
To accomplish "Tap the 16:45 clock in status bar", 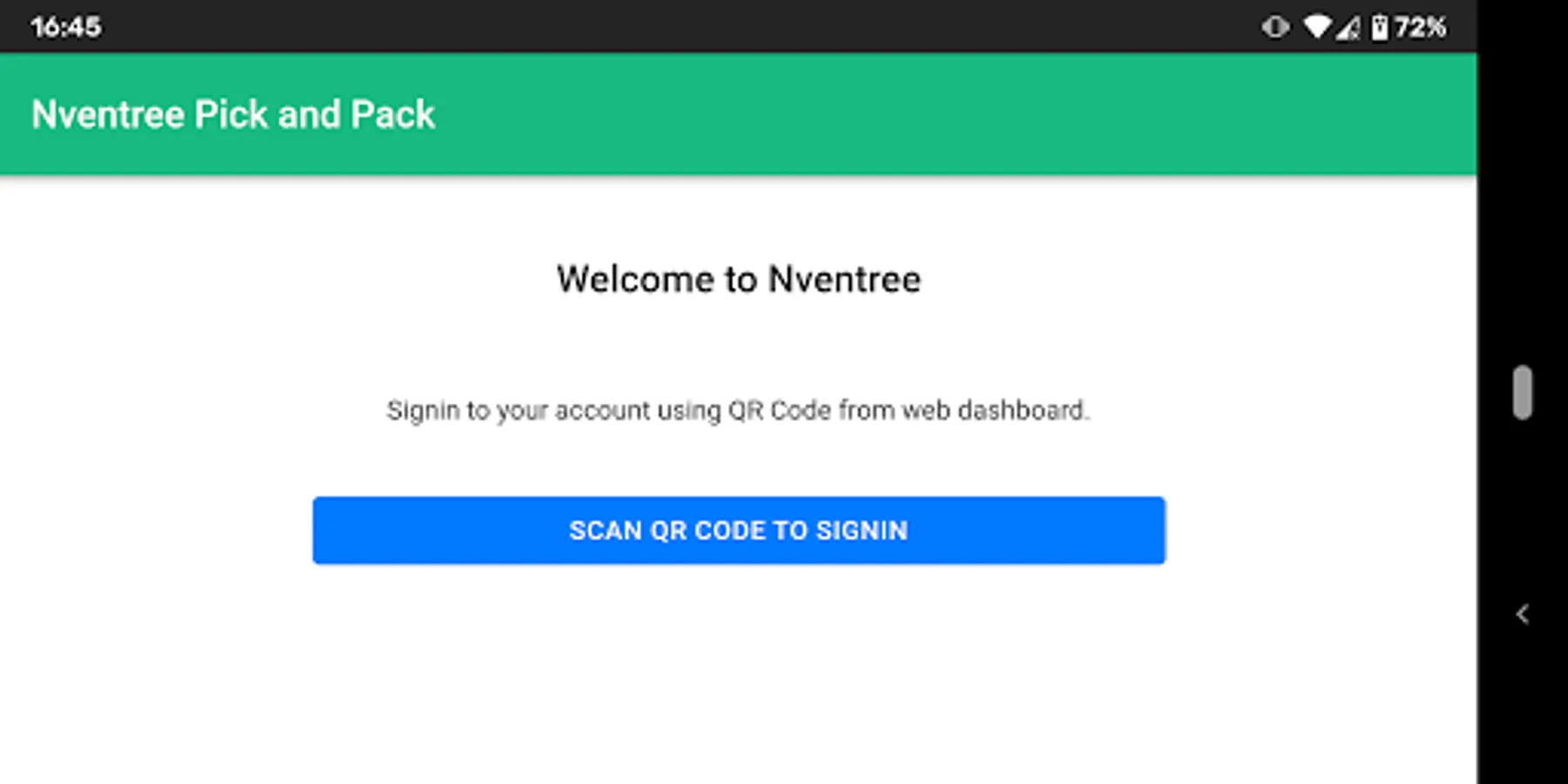I will click(x=66, y=27).
